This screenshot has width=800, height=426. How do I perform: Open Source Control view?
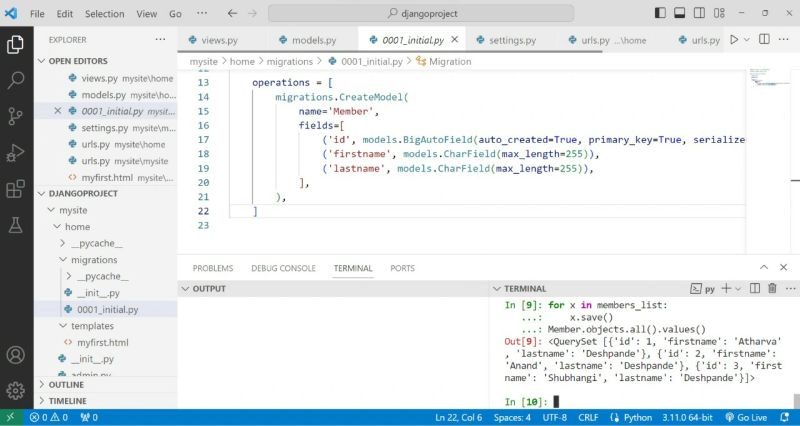click(15, 116)
